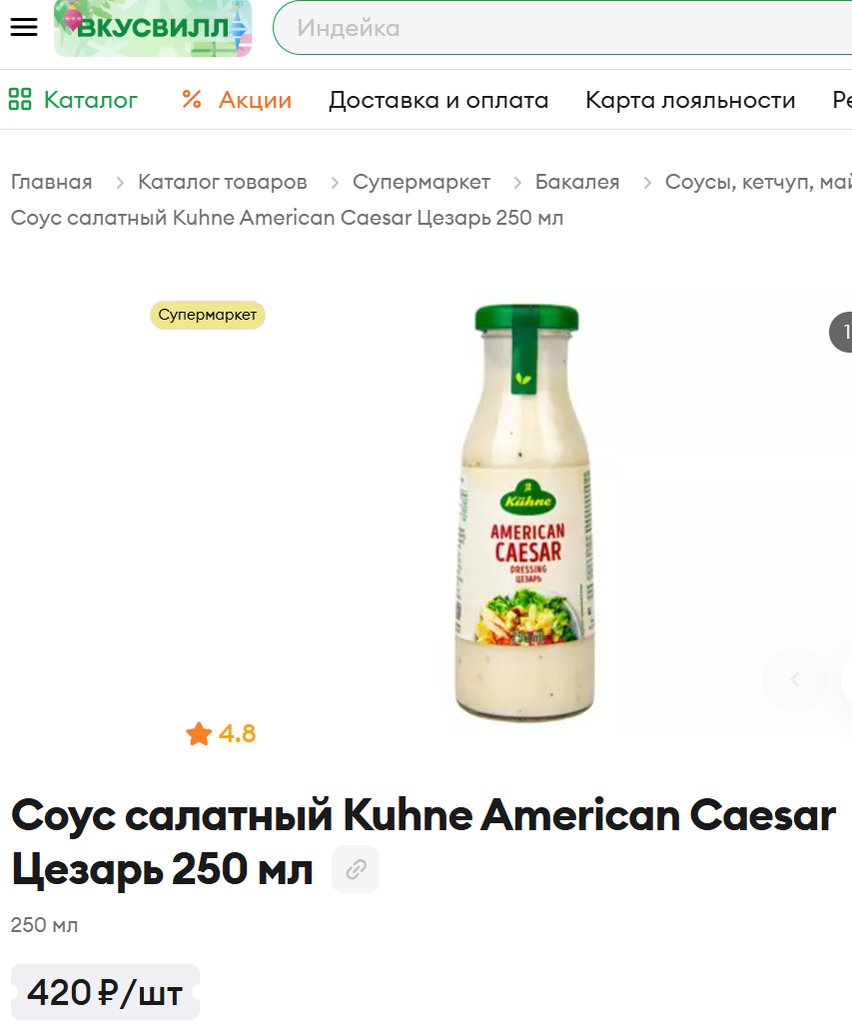Open the Бакалея breadcrumb
This screenshot has width=852, height=1024.
(x=577, y=182)
